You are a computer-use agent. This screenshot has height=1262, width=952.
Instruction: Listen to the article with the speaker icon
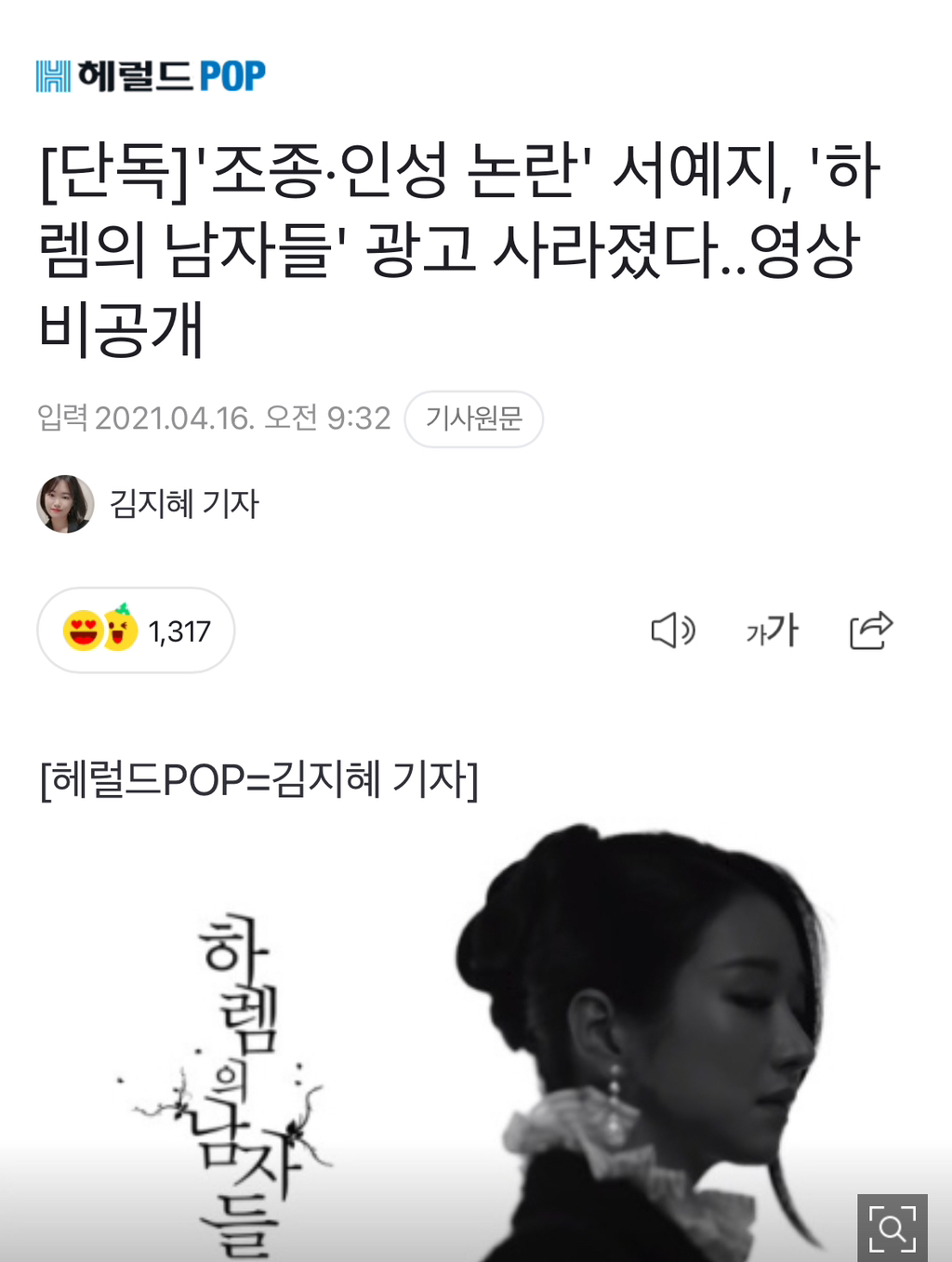(673, 631)
